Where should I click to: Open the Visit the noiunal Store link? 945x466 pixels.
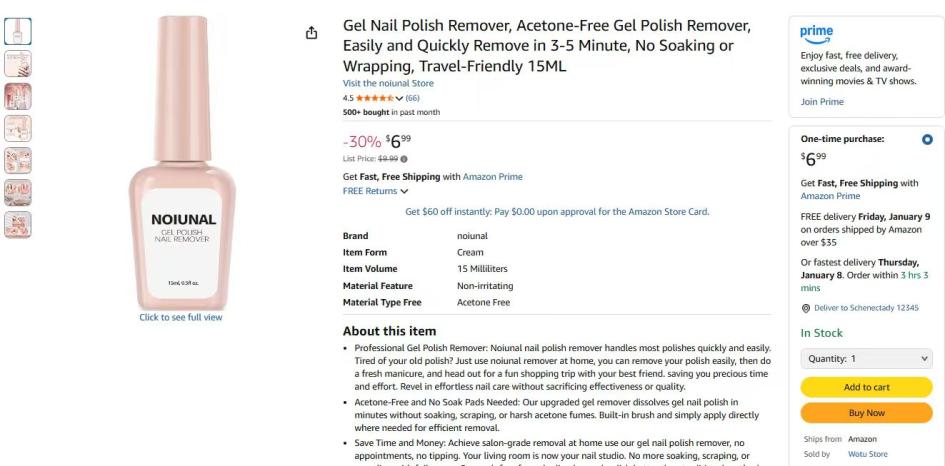pyautogui.click(x=388, y=84)
